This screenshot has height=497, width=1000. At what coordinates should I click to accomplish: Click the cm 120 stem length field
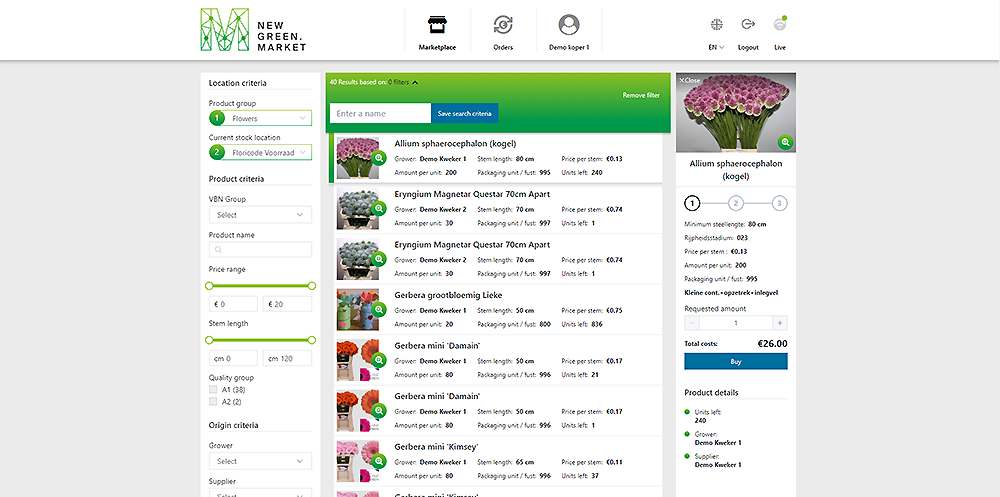[x=288, y=359]
